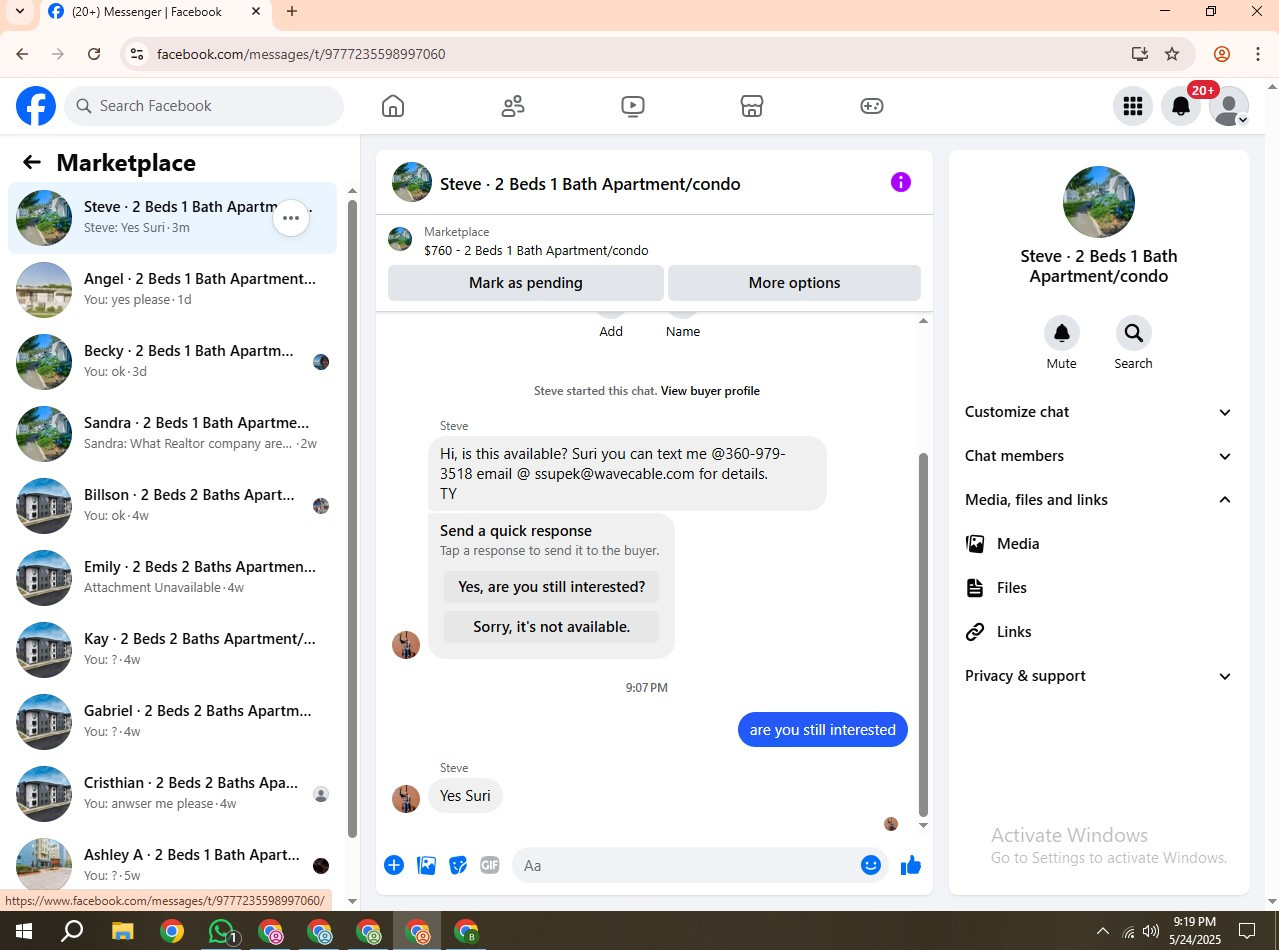This screenshot has height=950, width=1279.
Task: Open the Marketplace storefront icon
Action: [x=752, y=106]
